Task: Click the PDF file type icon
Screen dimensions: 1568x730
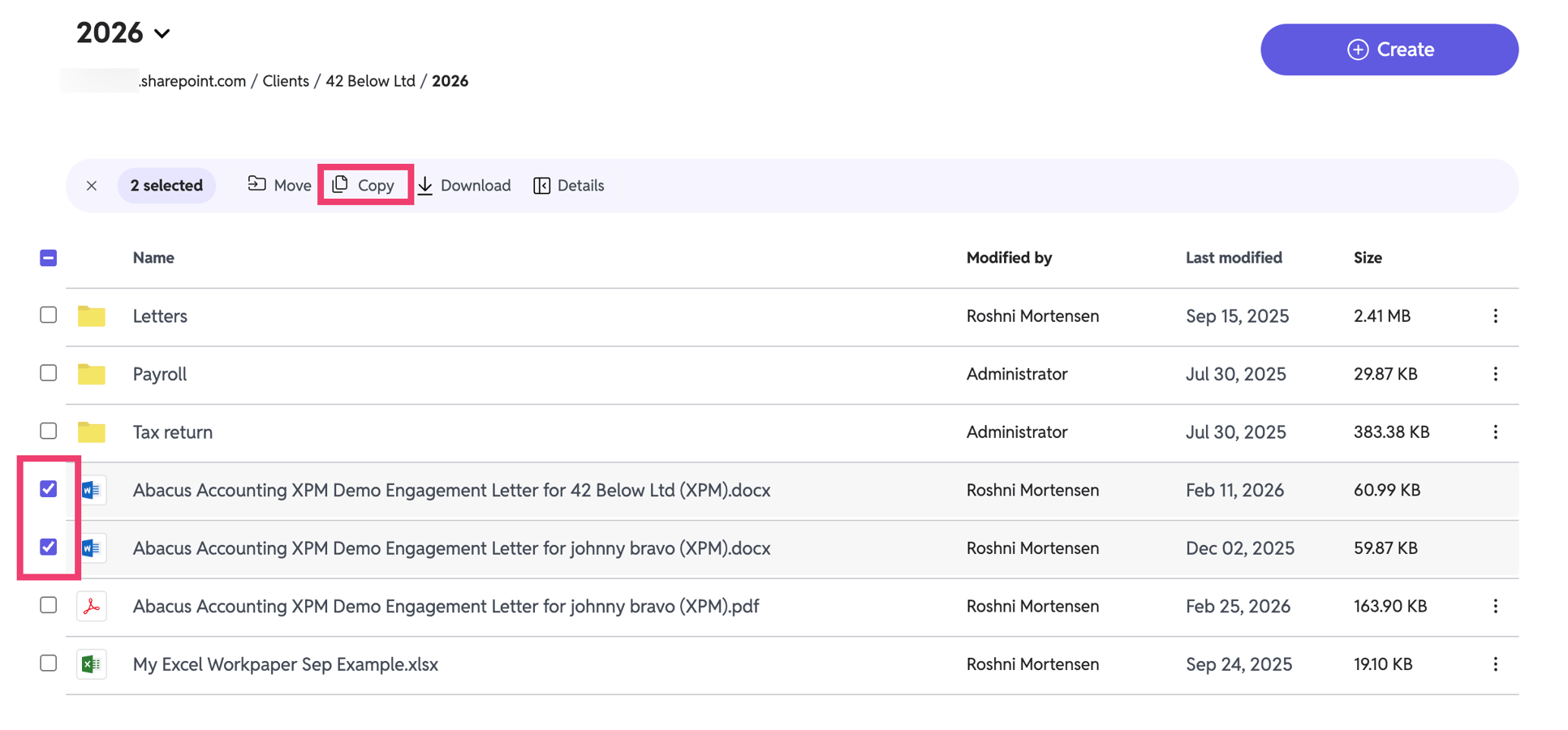Action: 92,606
